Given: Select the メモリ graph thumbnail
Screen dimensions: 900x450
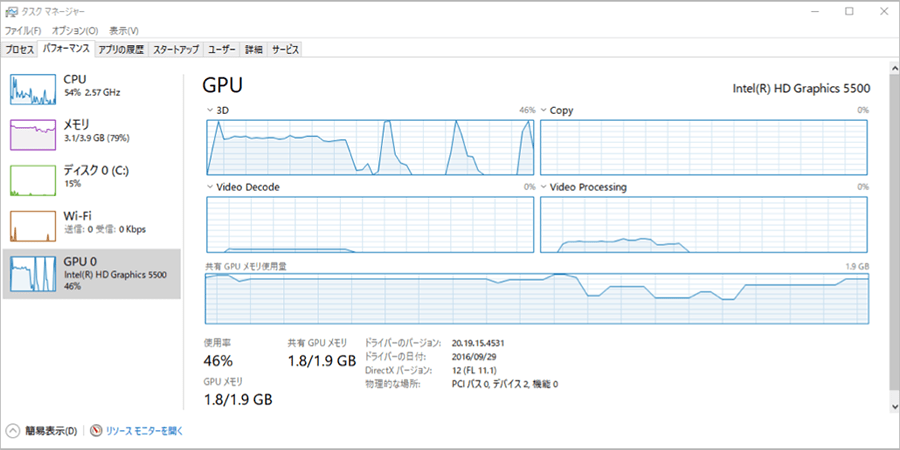Looking at the screenshot, I should [33, 134].
